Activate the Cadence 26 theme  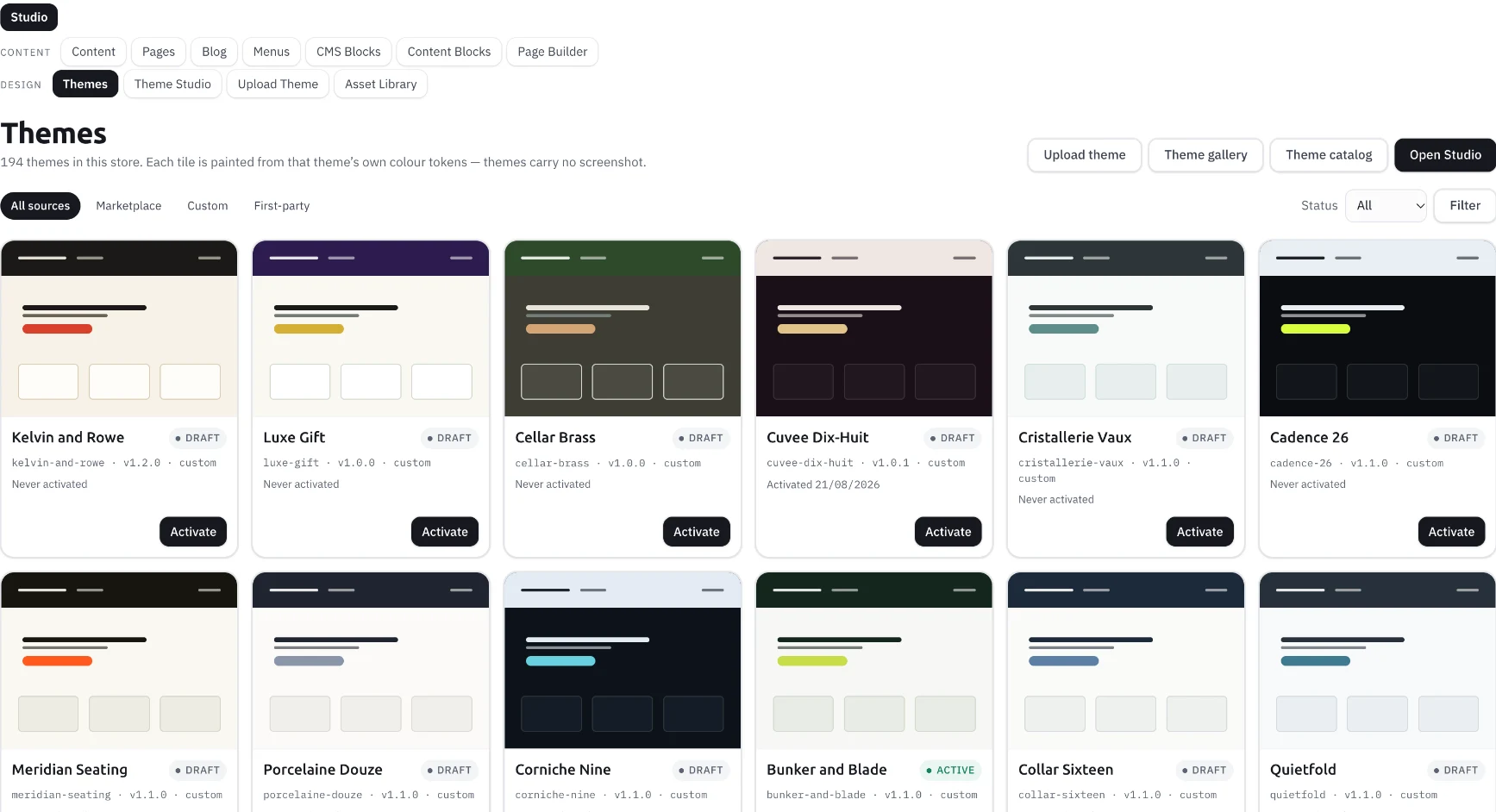[1452, 532]
